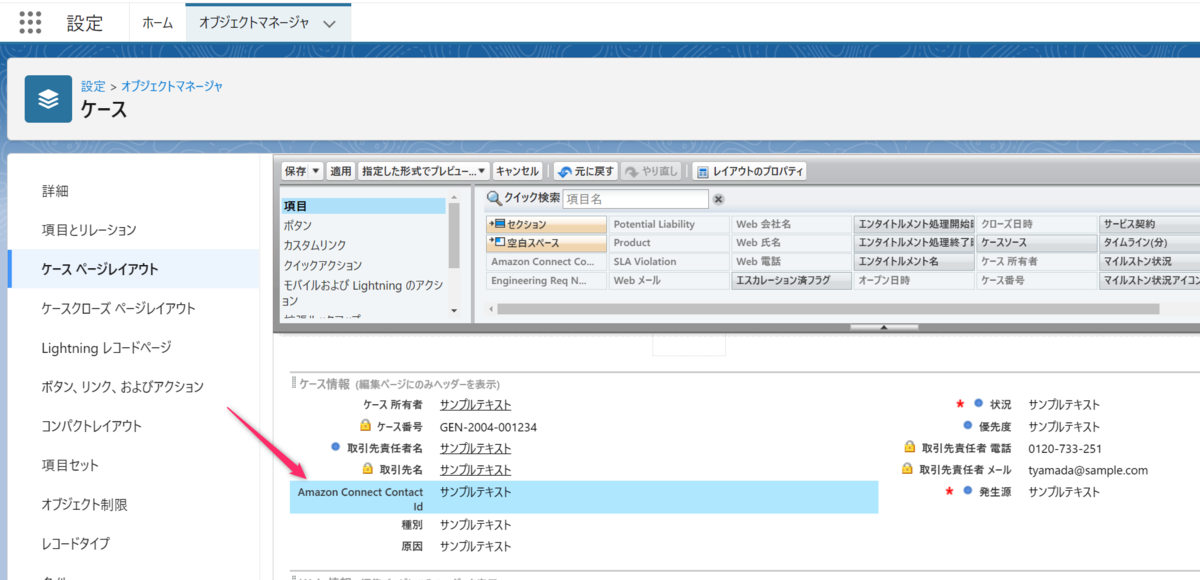
Task: Open 項目セット in sidebar
Action: (x=70, y=465)
